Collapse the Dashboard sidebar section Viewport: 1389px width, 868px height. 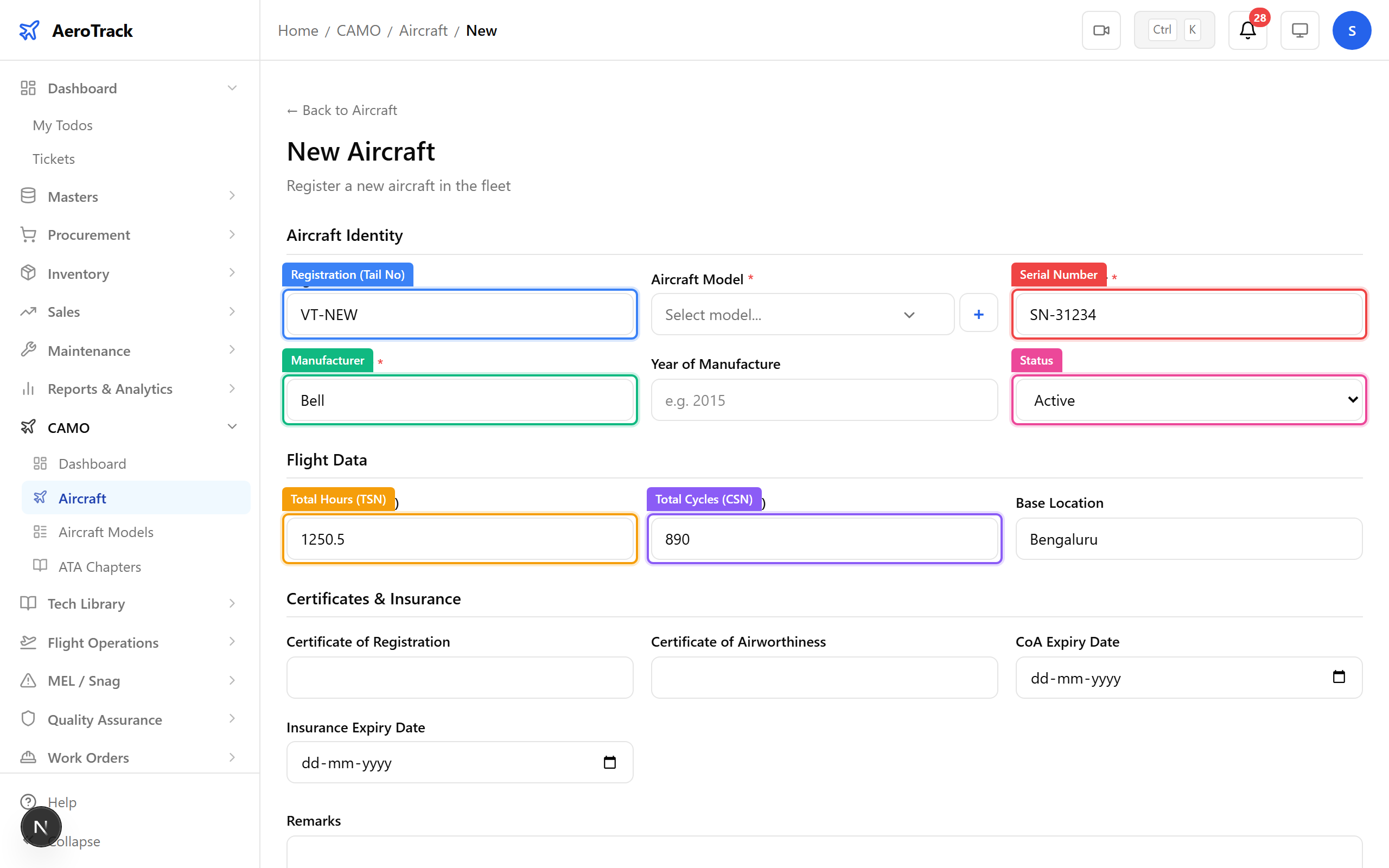point(232,88)
